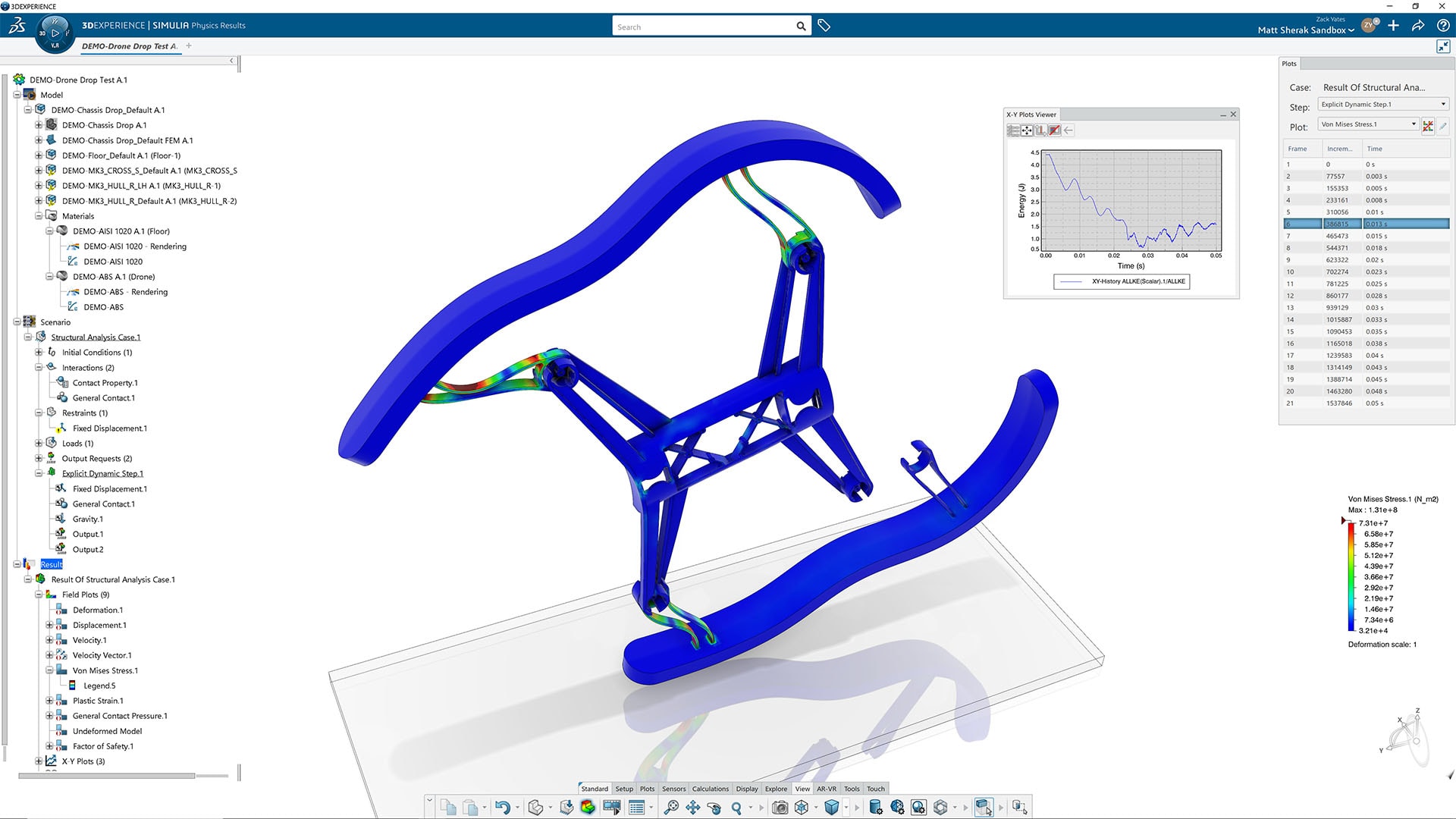Open the Plots menu tab

coord(646,788)
